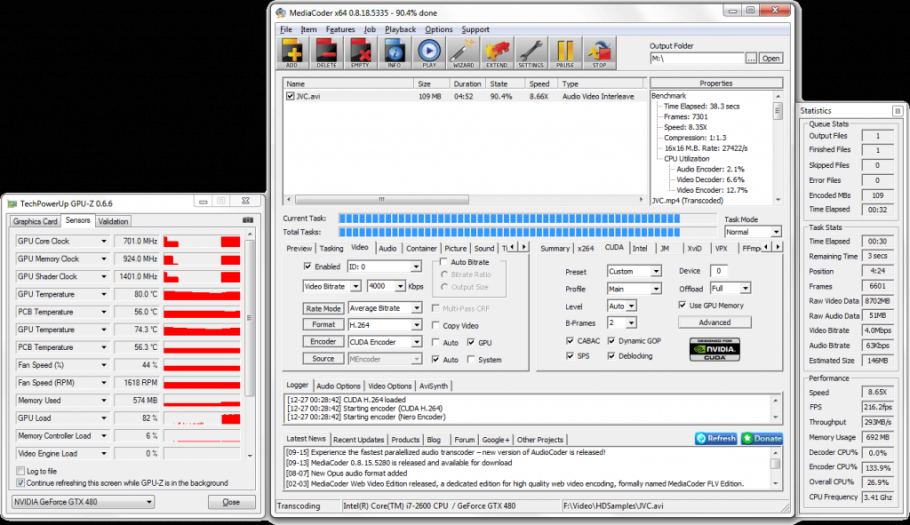
Task: Click the Empty list toolbar icon
Action: click(360, 53)
